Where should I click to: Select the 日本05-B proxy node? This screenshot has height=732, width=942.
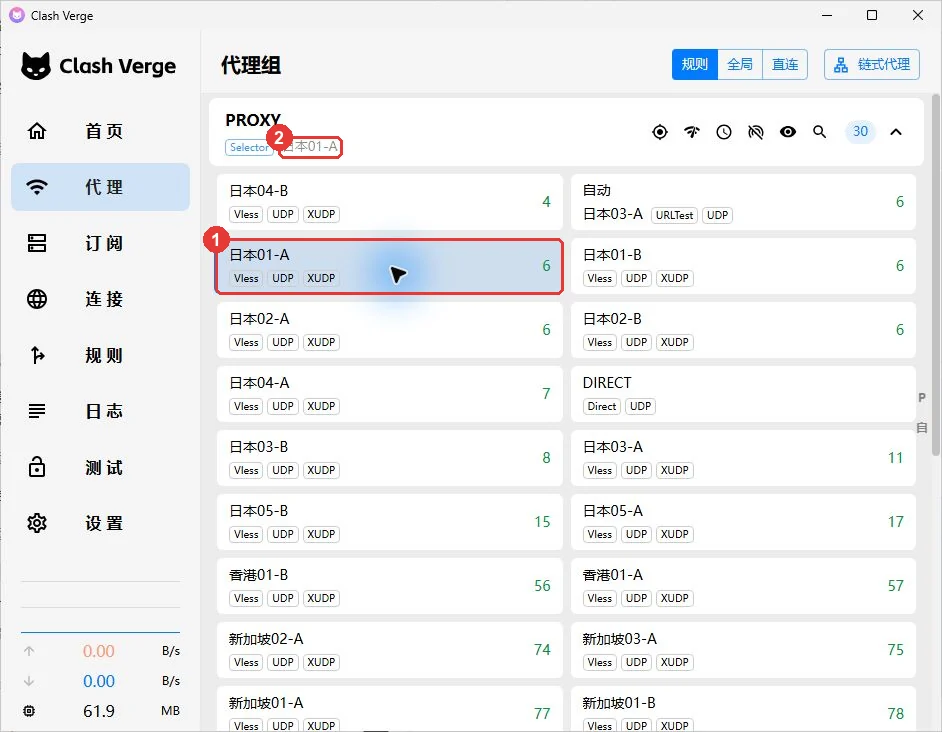coord(389,522)
